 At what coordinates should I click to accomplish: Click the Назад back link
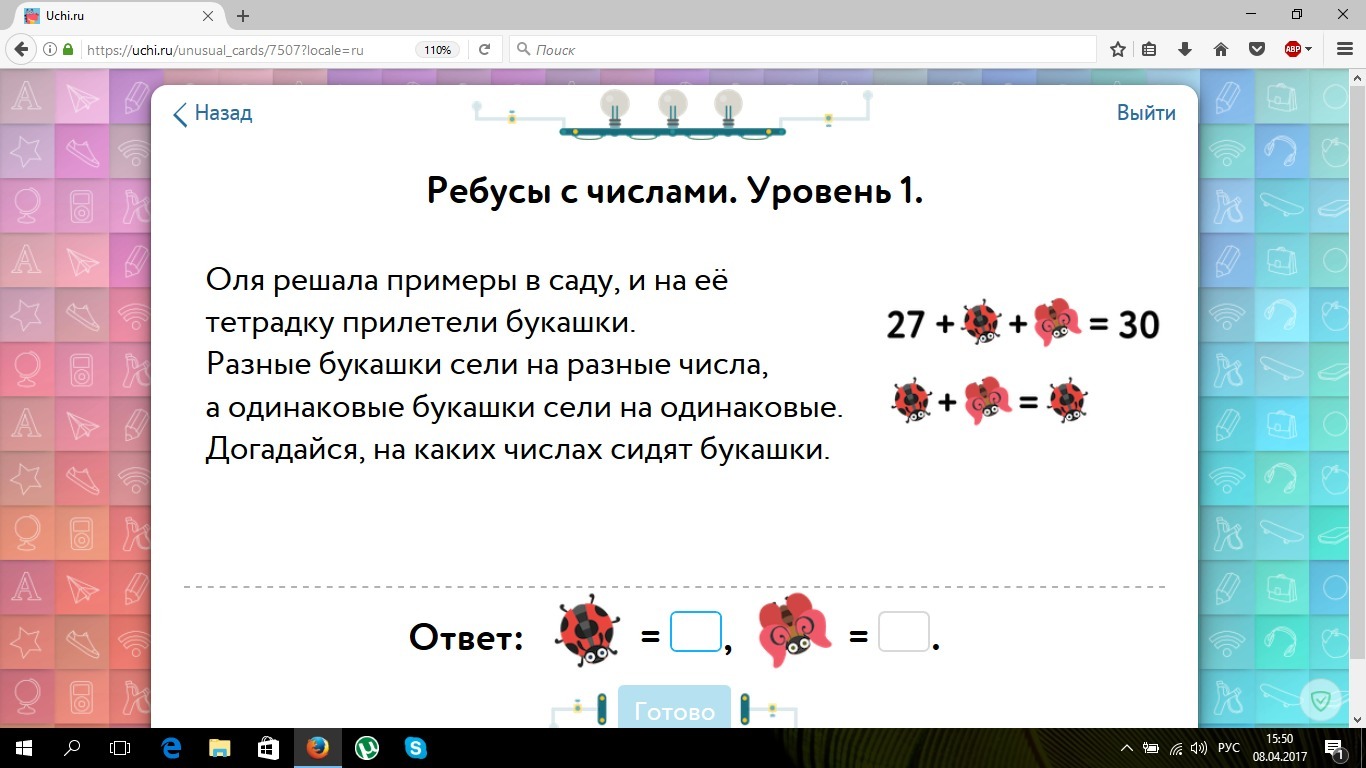point(212,114)
